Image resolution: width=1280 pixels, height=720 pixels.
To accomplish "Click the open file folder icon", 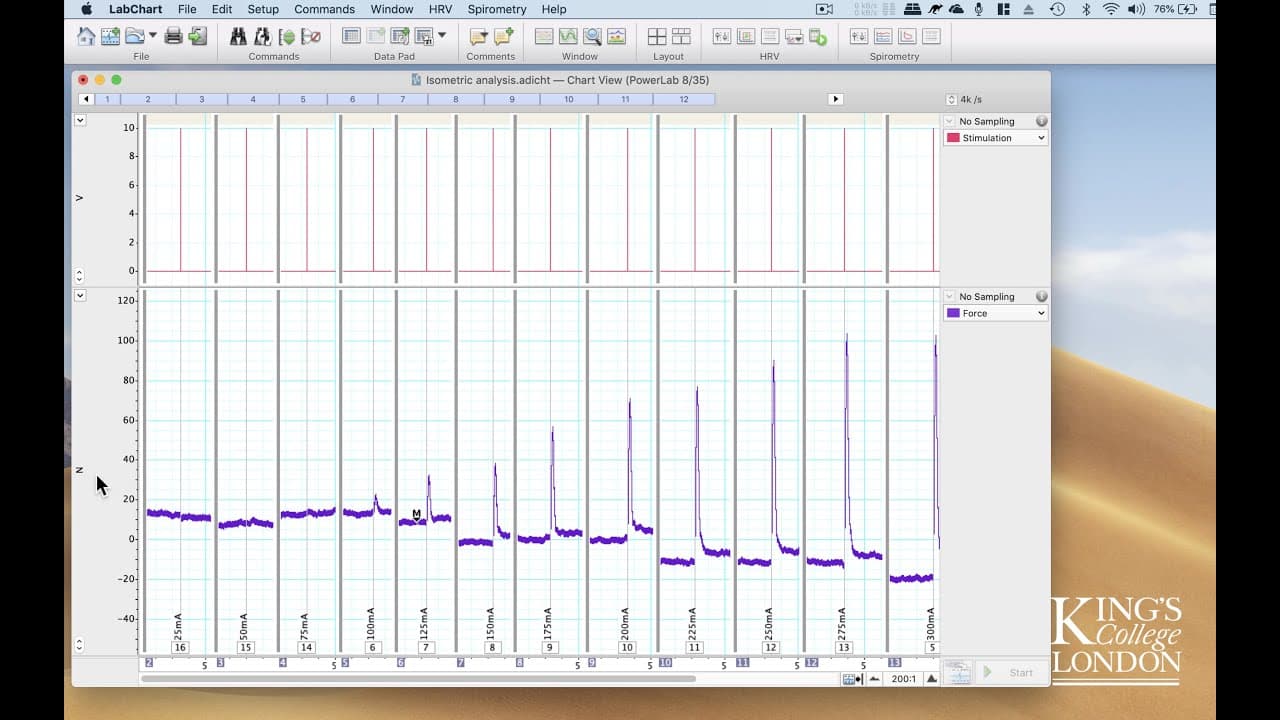I will tap(134, 37).
